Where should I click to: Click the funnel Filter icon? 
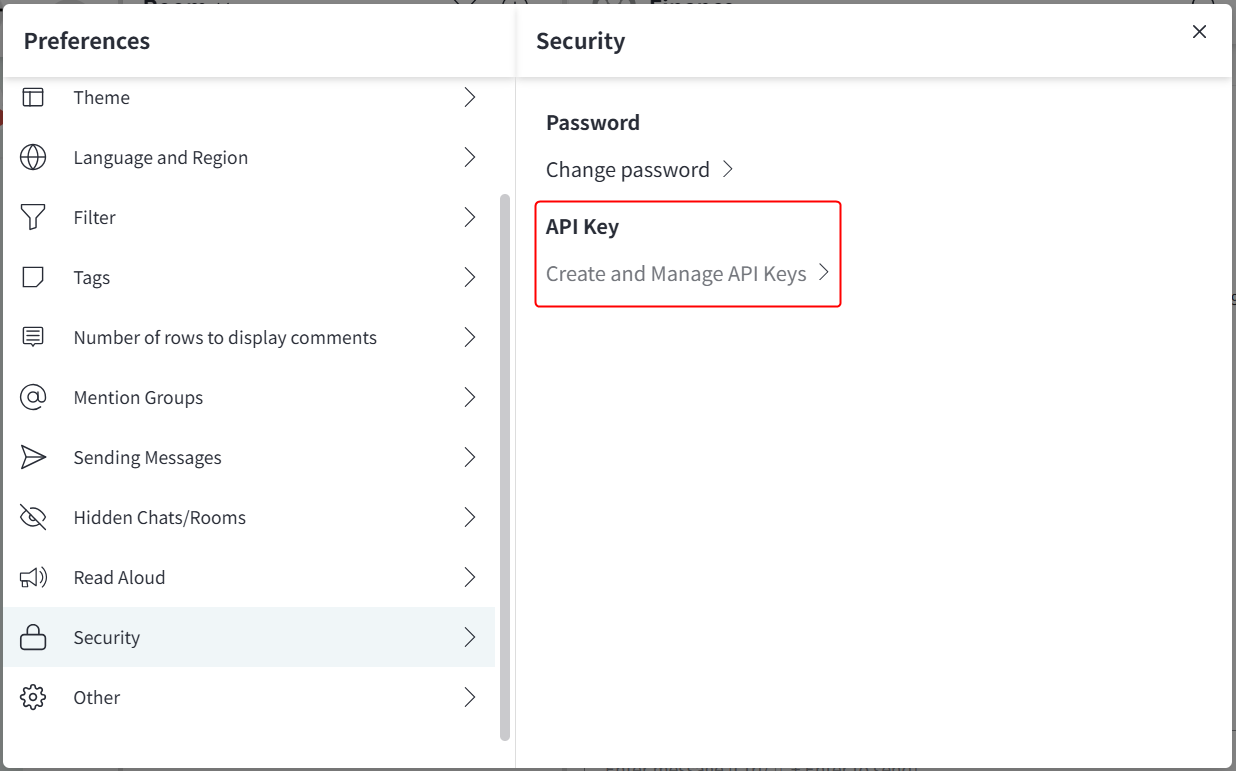(33, 217)
